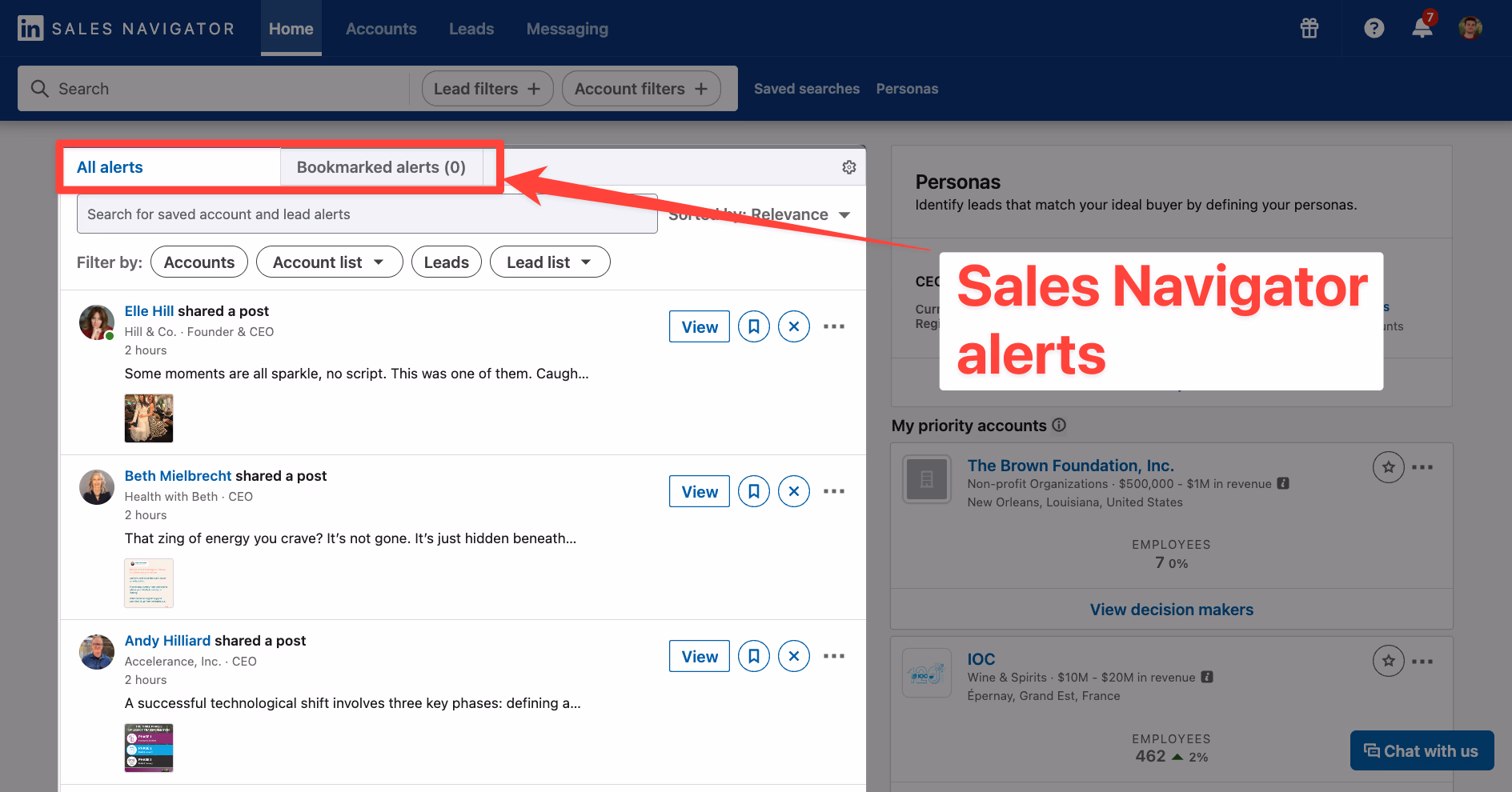Click IOC revenue info icon
Viewport: 1512px width, 792px height.
(x=1207, y=677)
